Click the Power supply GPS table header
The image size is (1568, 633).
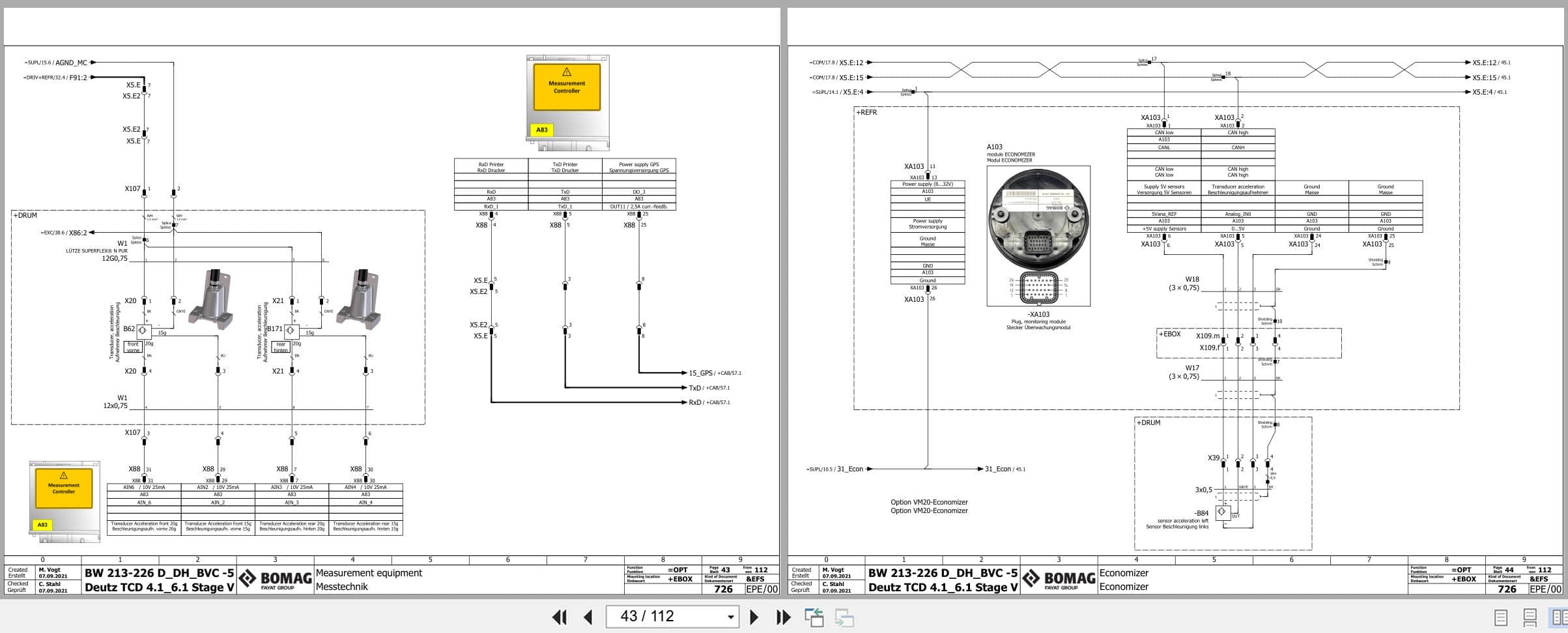point(639,167)
